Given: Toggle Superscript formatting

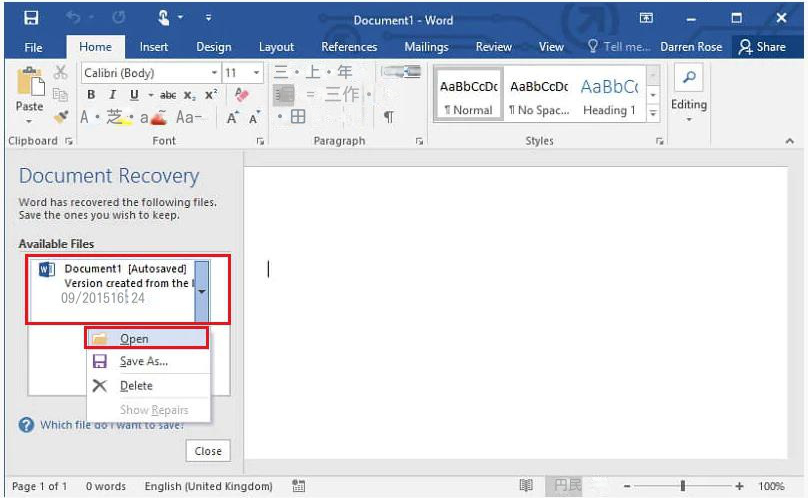Looking at the screenshot, I should coord(211,95).
